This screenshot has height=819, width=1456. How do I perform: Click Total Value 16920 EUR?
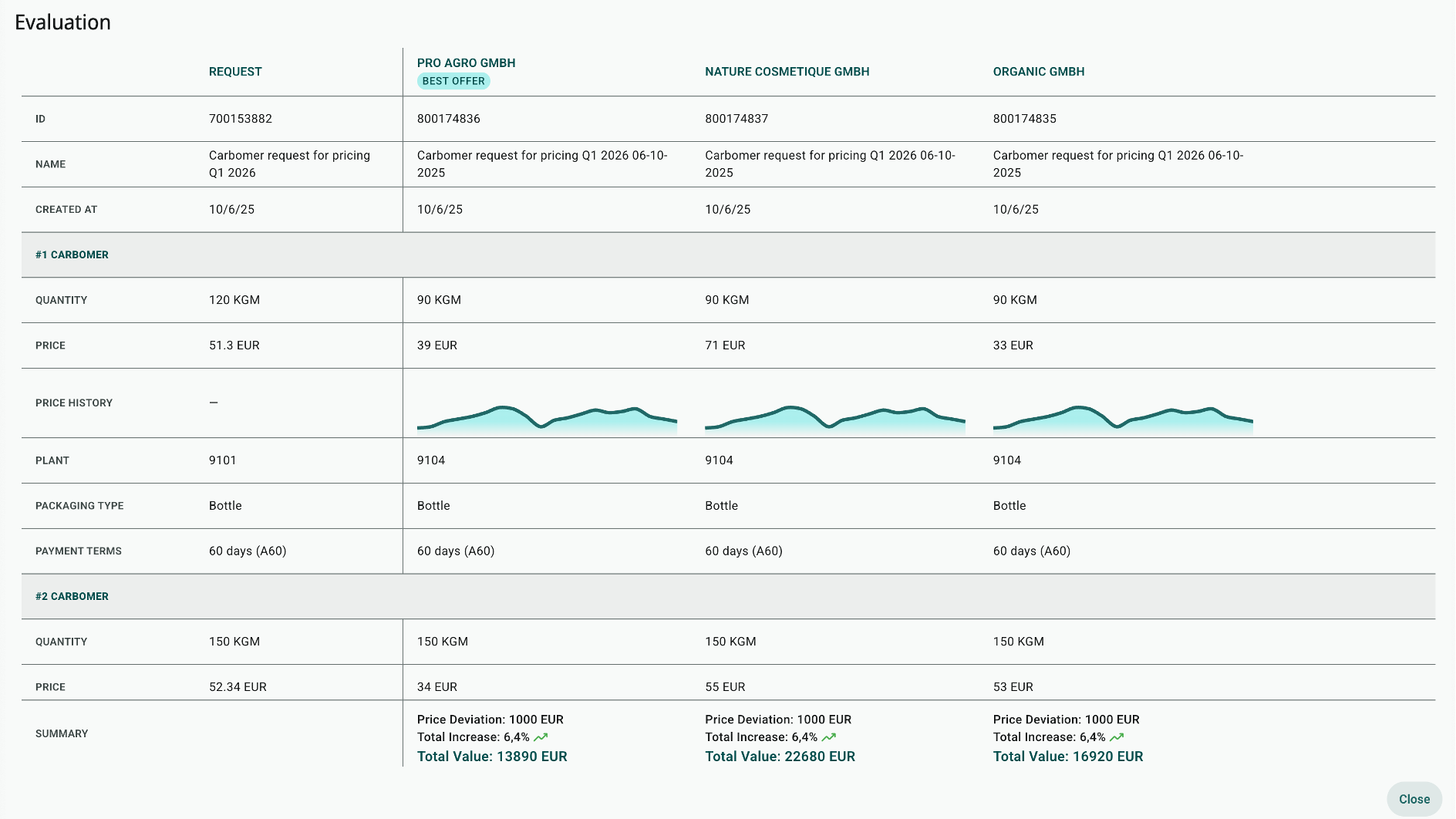[1067, 757]
